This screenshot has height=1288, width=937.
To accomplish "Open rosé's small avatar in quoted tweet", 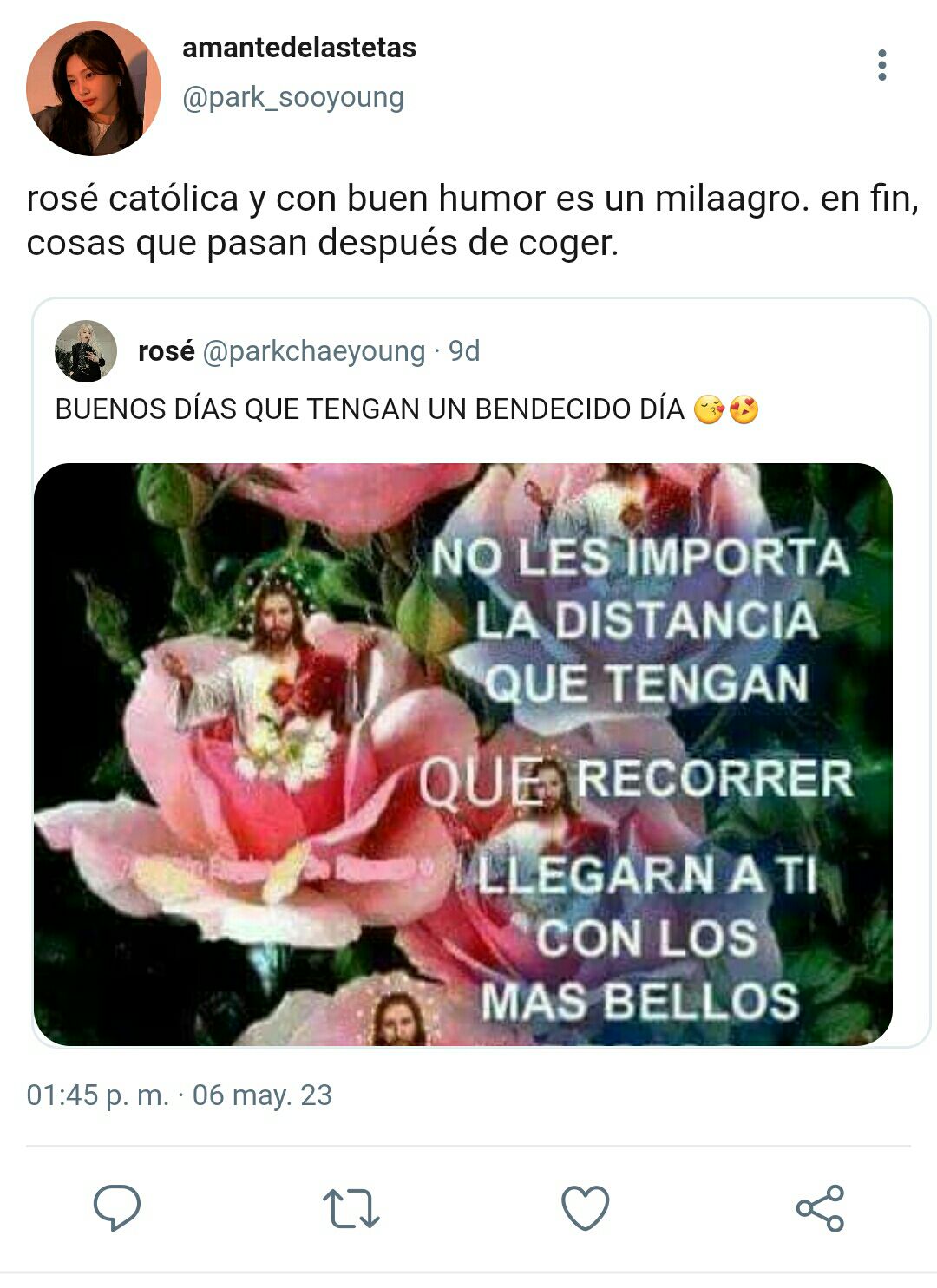I will [x=86, y=351].
